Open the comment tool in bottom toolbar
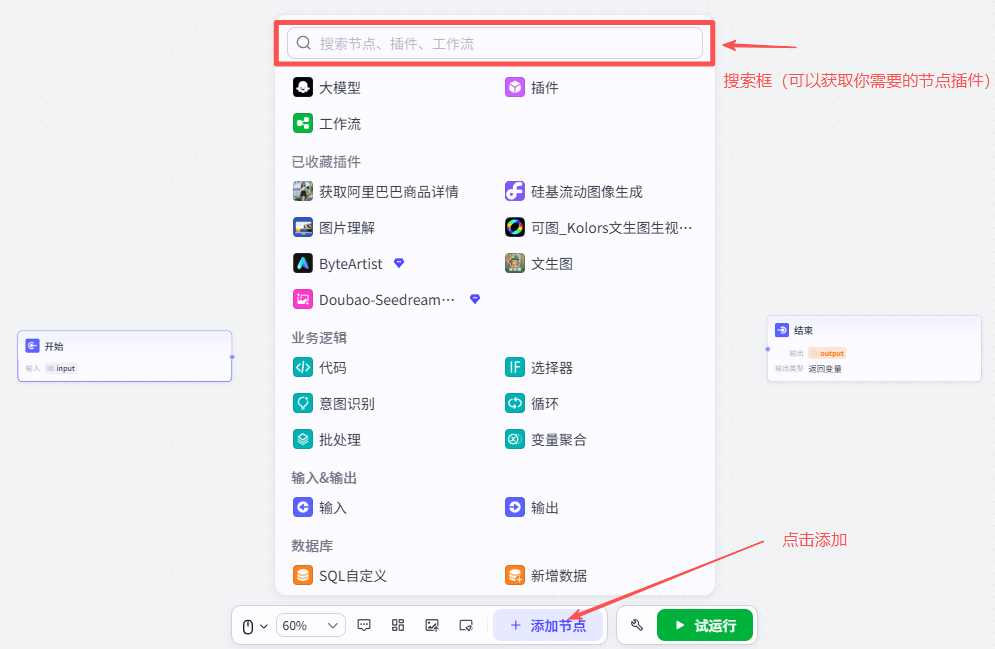 tap(364, 625)
